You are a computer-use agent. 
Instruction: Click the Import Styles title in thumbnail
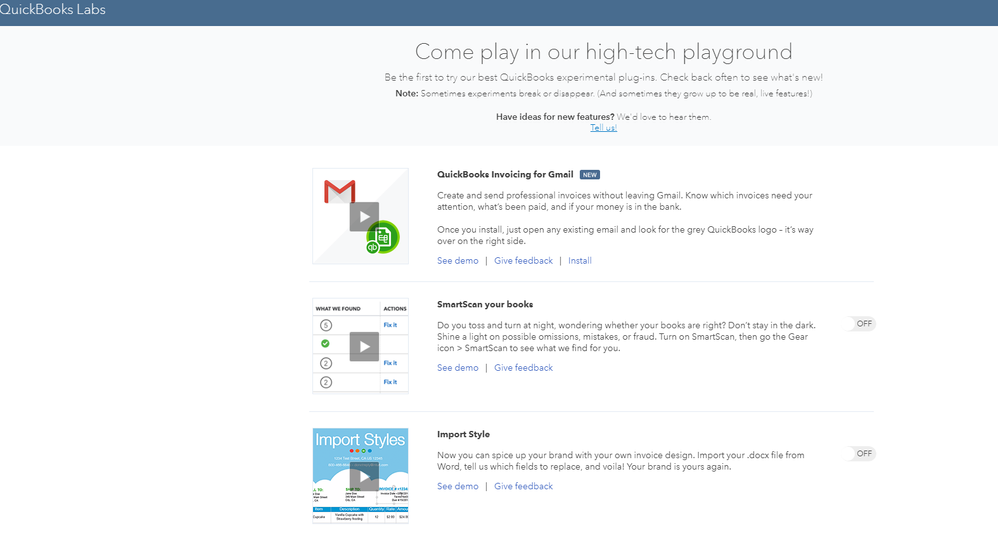[360, 440]
